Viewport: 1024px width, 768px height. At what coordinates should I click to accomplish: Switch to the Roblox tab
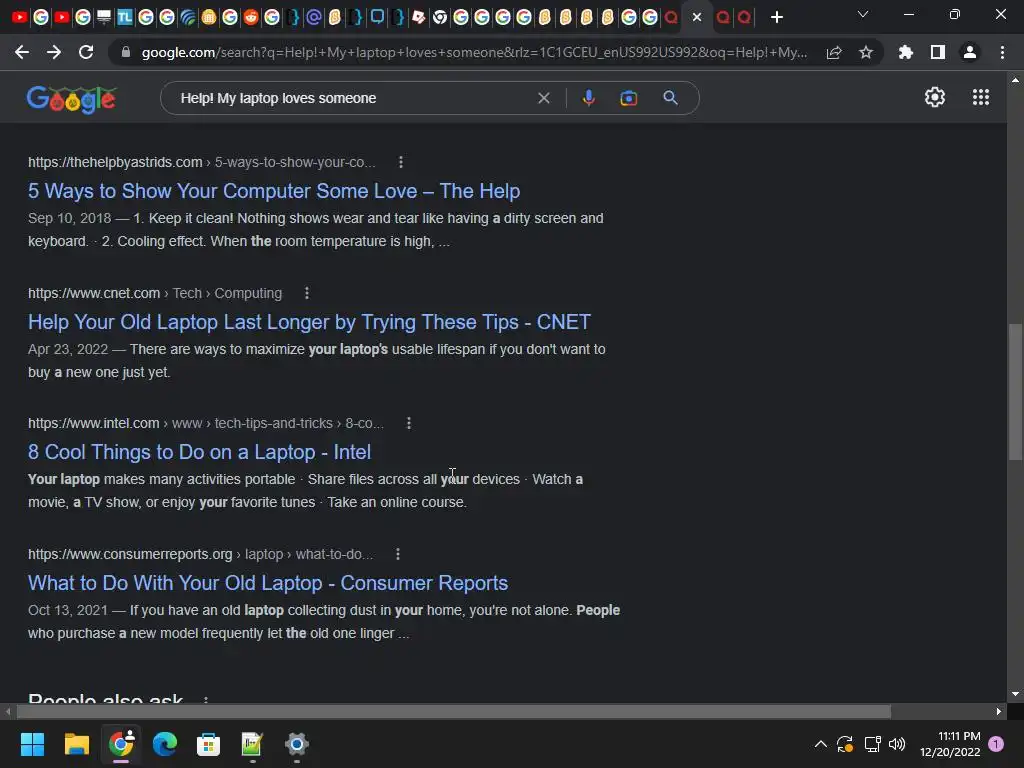(419, 18)
